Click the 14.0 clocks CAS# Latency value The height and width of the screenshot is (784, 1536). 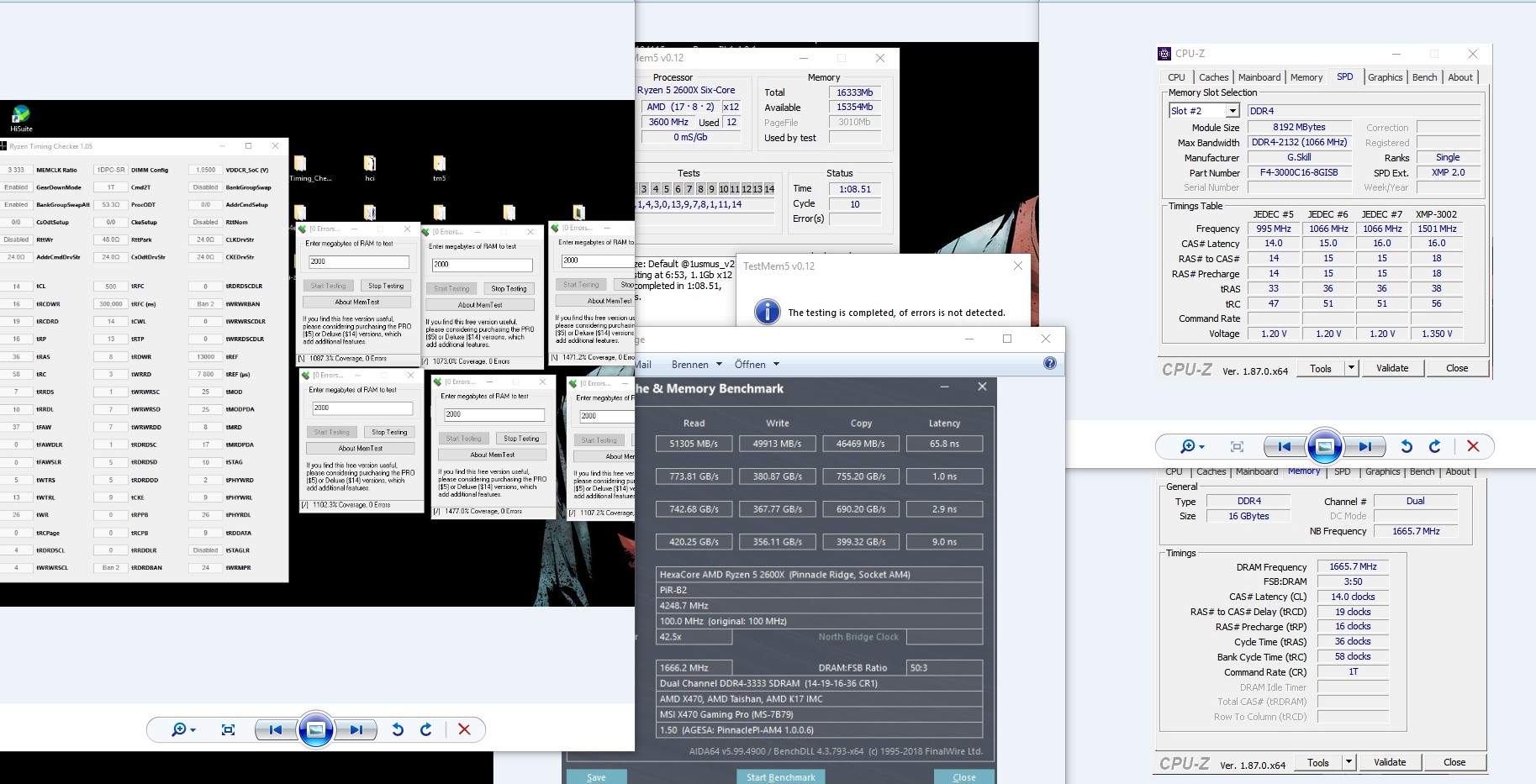[1353, 597]
